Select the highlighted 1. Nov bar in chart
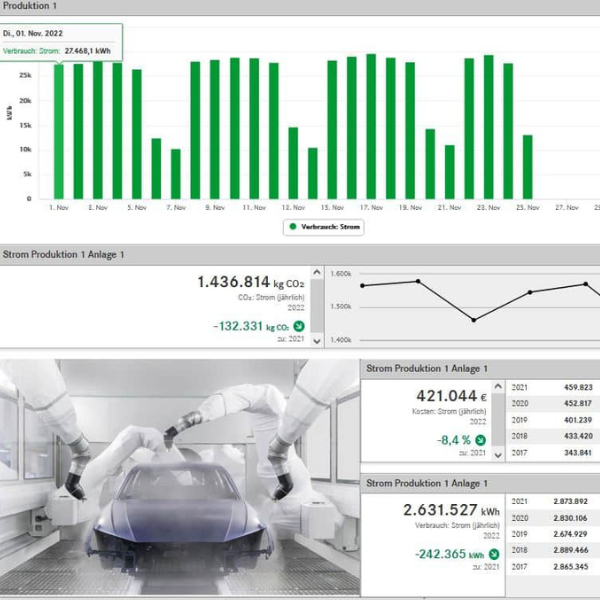600x600 pixels. (59, 131)
